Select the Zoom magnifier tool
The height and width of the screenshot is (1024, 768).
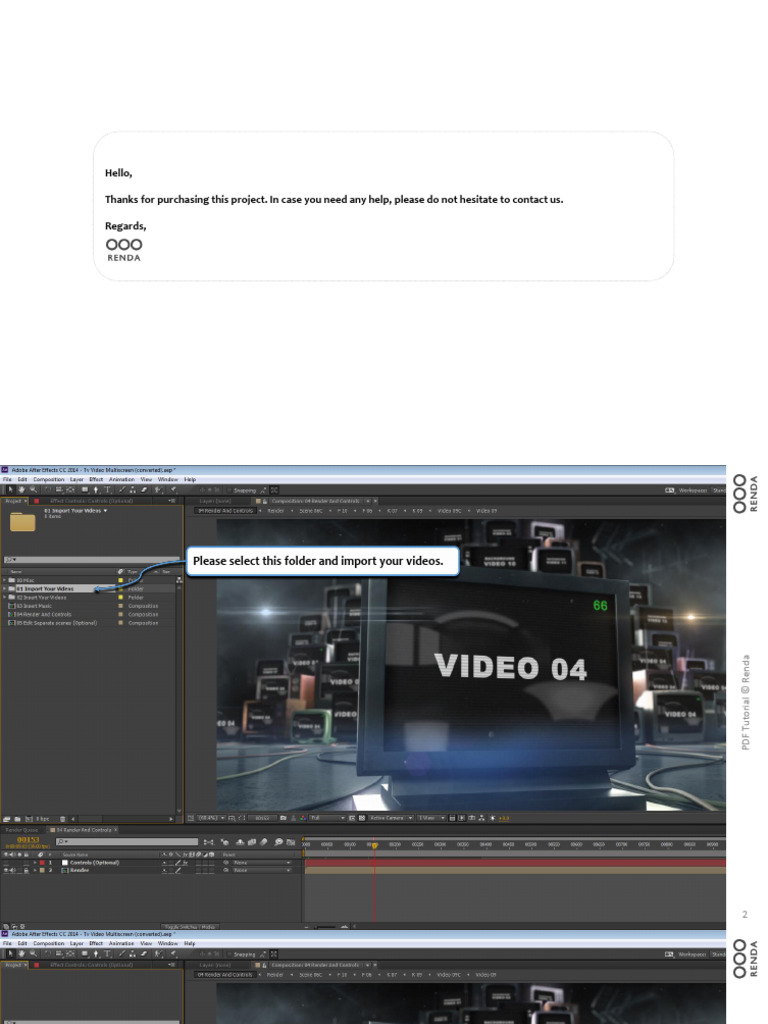pyautogui.click(x=32, y=490)
